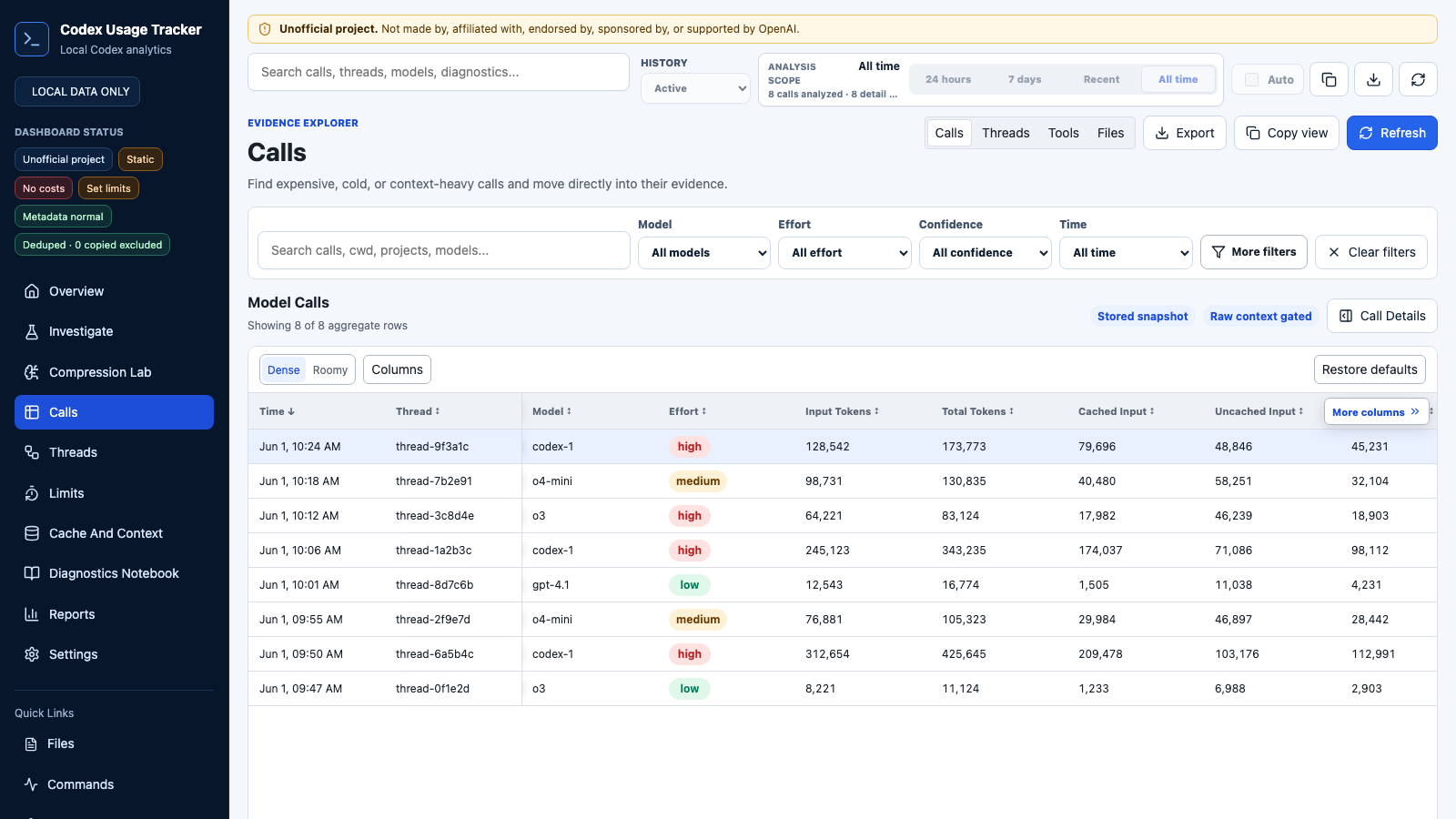Open More filters

[x=1254, y=252]
